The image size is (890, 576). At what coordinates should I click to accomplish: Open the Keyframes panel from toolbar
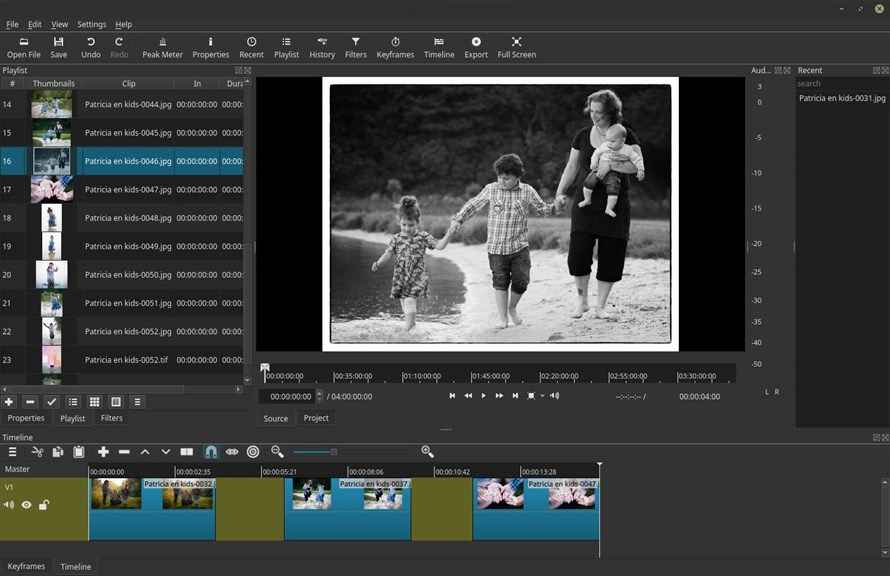[395, 47]
